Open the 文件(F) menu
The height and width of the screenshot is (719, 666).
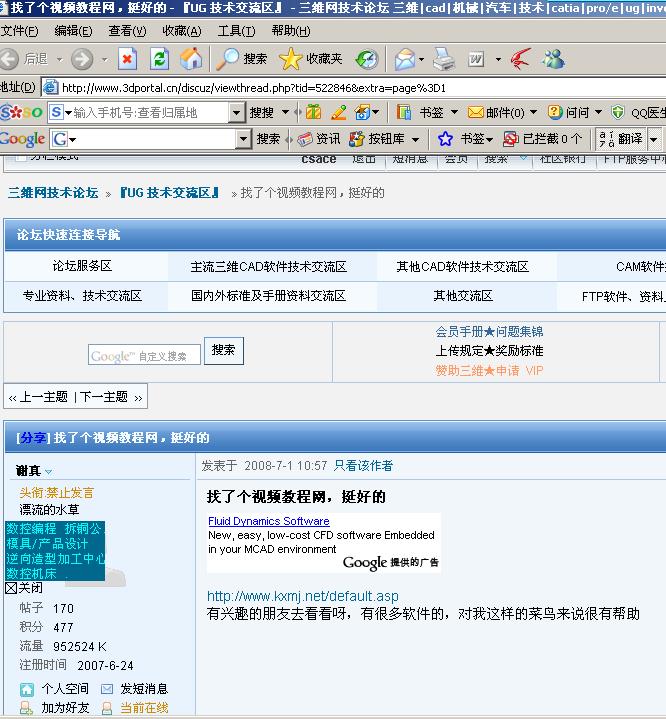pyautogui.click(x=19, y=31)
